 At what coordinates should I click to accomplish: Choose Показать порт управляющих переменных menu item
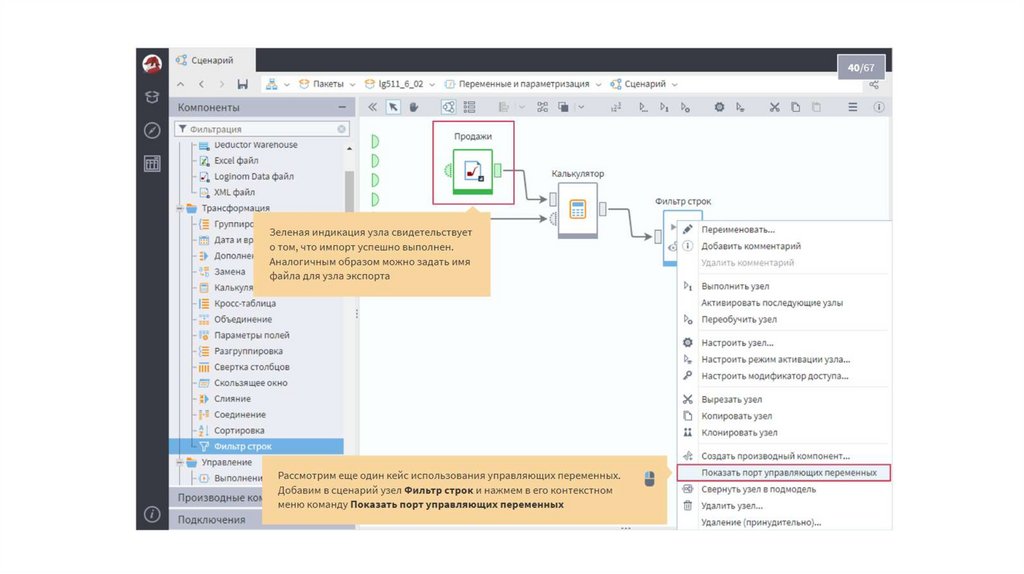(x=788, y=472)
